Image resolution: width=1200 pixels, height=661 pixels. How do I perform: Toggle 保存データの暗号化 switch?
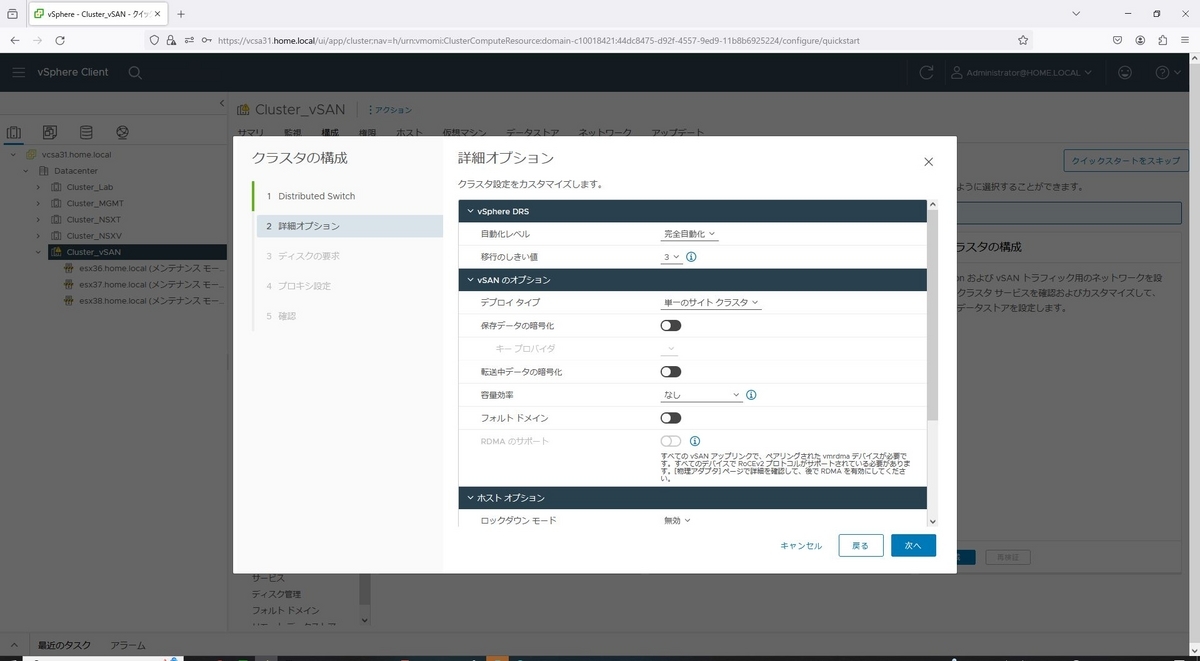click(x=670, y=325)
